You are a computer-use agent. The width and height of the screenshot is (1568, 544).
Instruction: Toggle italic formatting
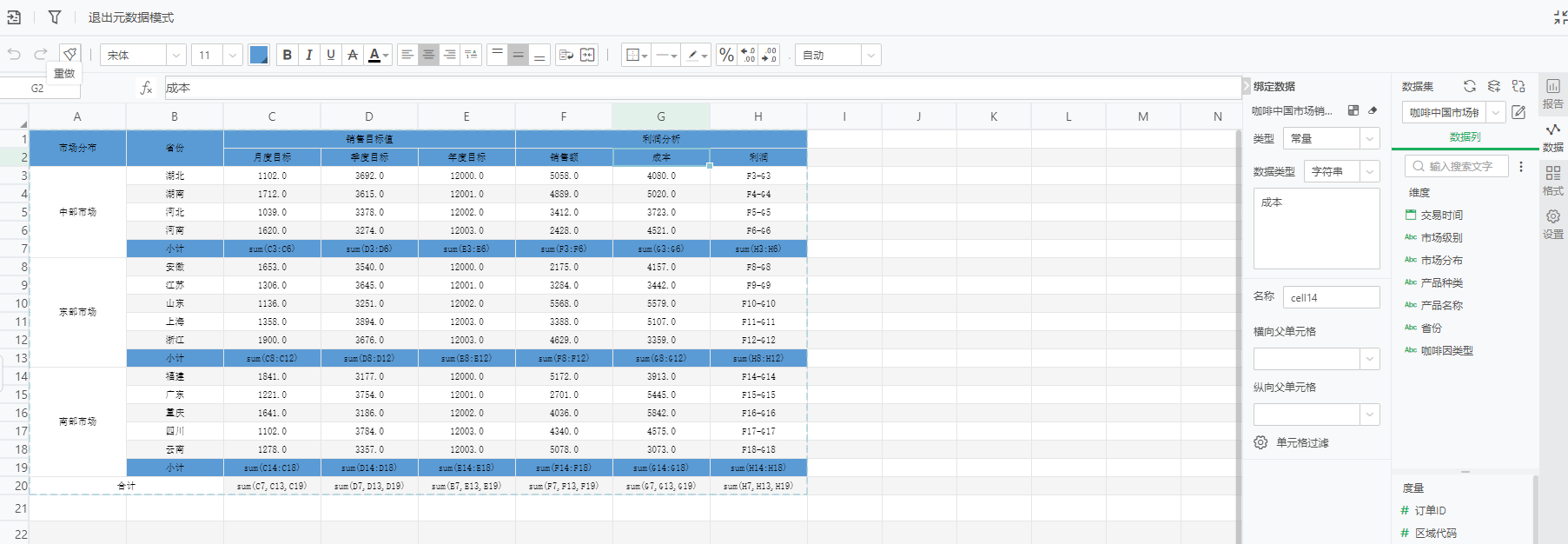pyautogui.click(x=308, y=55)
